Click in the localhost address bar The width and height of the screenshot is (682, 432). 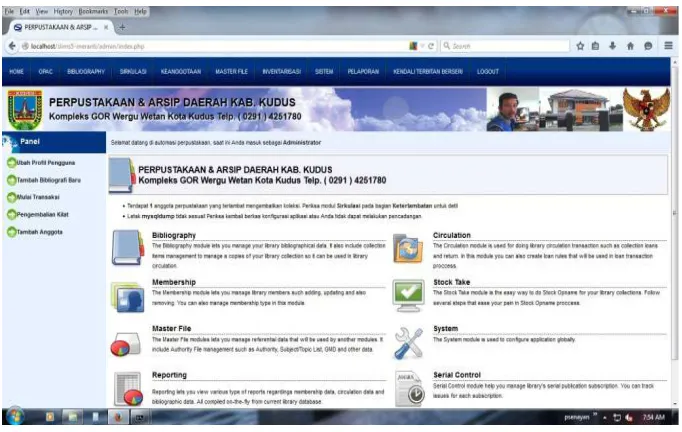pyautogui.click(x=217, y=46)
